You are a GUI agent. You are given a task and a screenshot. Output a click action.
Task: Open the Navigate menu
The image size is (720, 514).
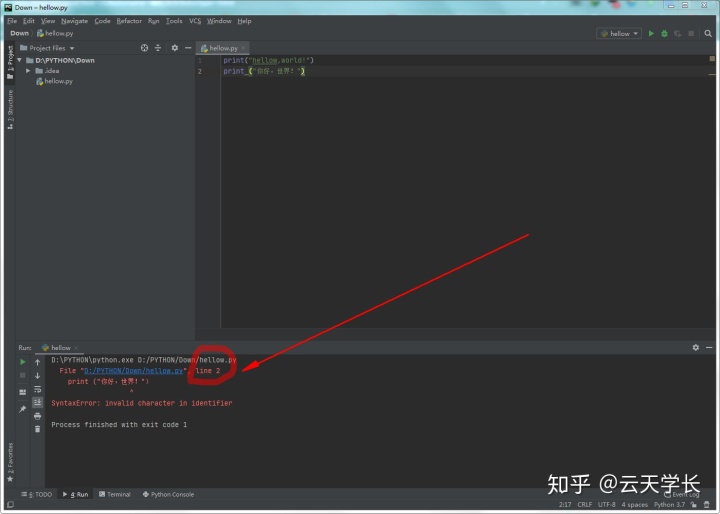tap(74, 21)
